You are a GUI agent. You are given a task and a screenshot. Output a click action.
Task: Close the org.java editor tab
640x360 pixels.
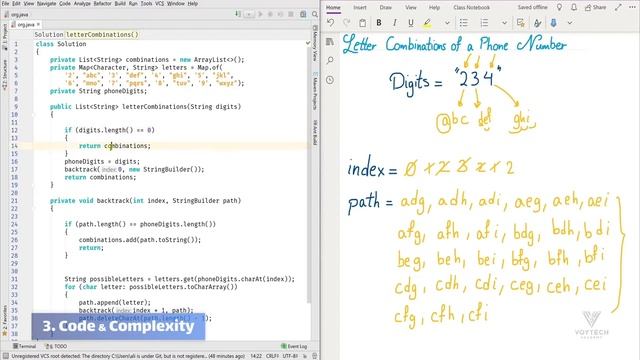[38, 24]
